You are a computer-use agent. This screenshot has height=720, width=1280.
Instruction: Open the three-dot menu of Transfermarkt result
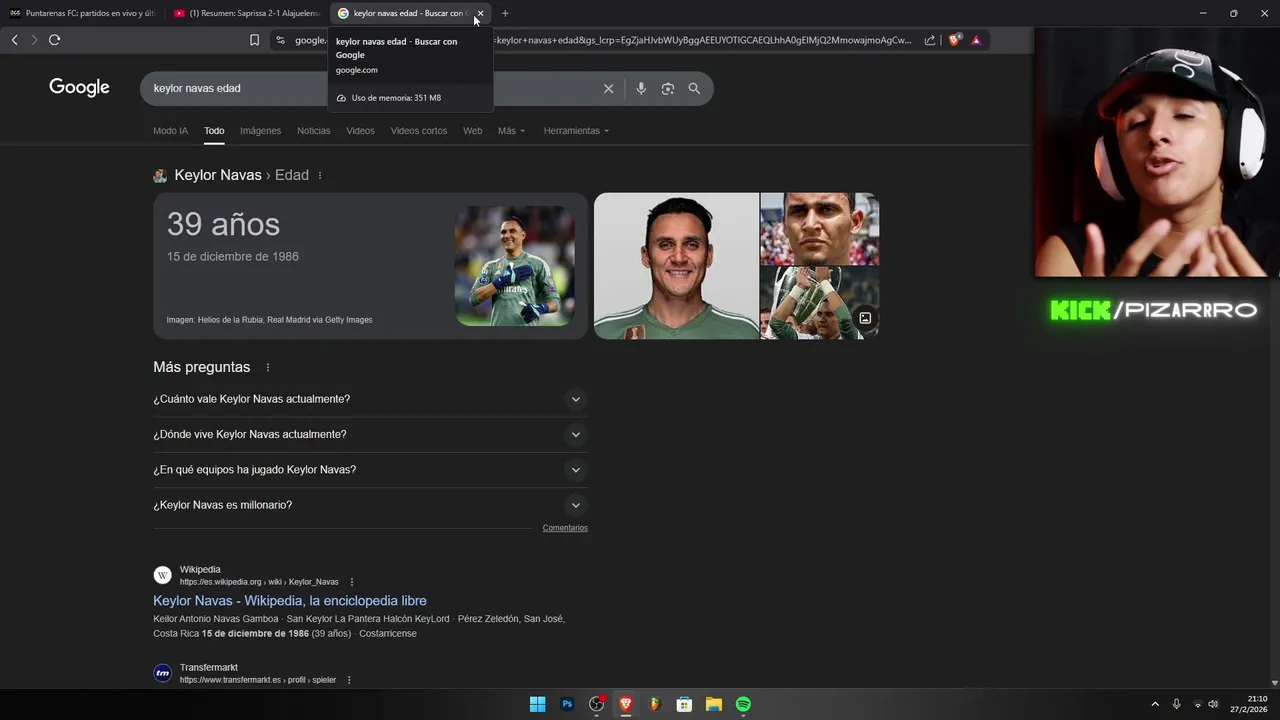click(x=349, y=680)
